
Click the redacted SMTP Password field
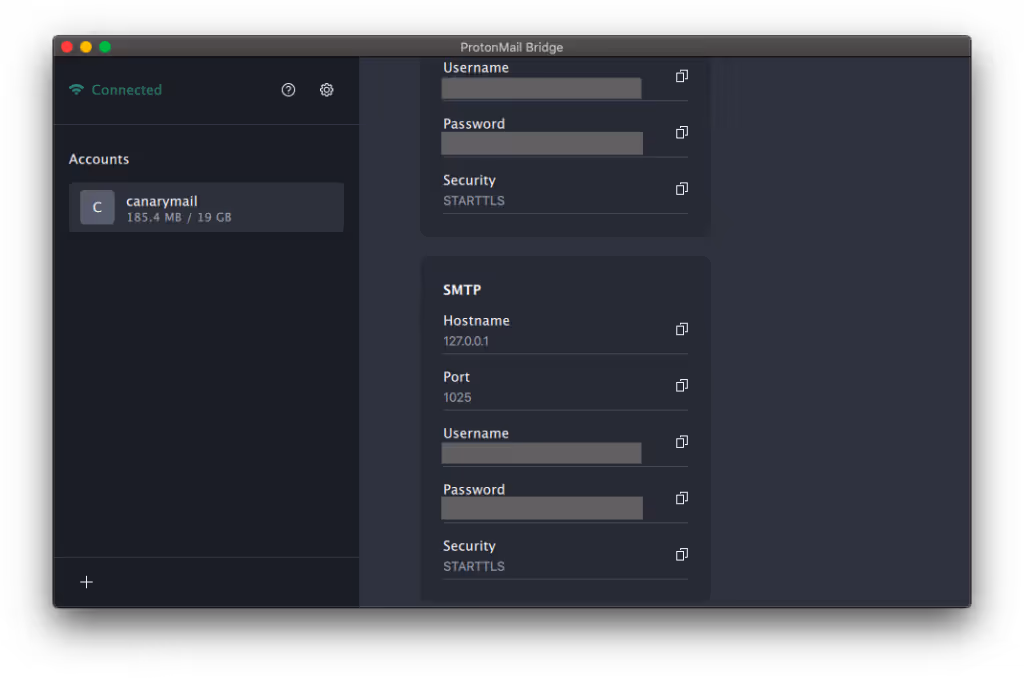pos(542,508)
